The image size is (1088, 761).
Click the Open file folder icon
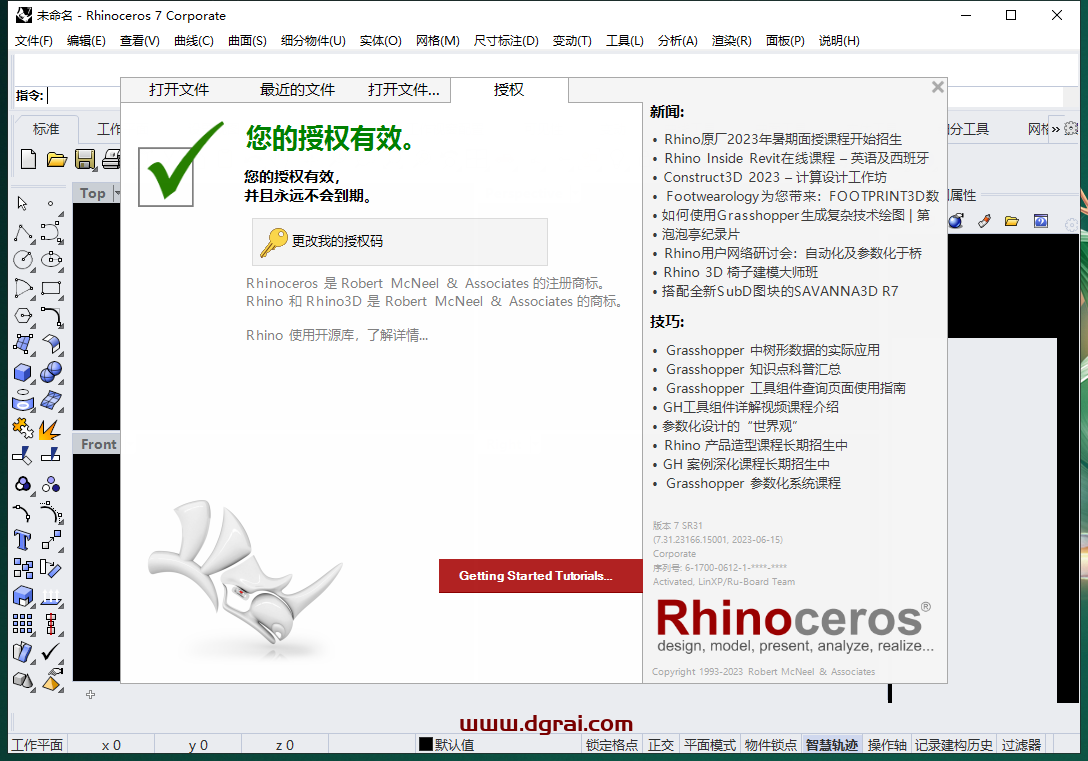(57, 160)
